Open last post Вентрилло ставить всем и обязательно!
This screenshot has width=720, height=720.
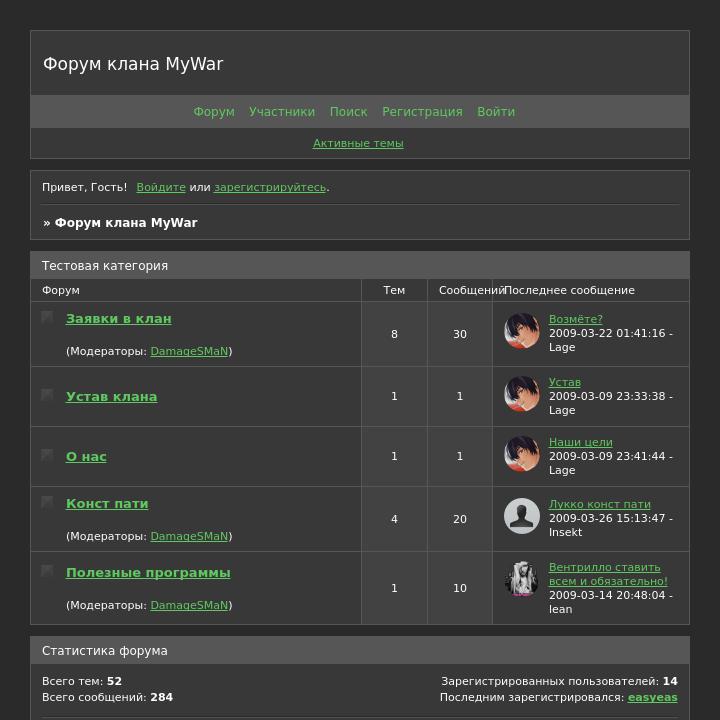coord(607,574)
